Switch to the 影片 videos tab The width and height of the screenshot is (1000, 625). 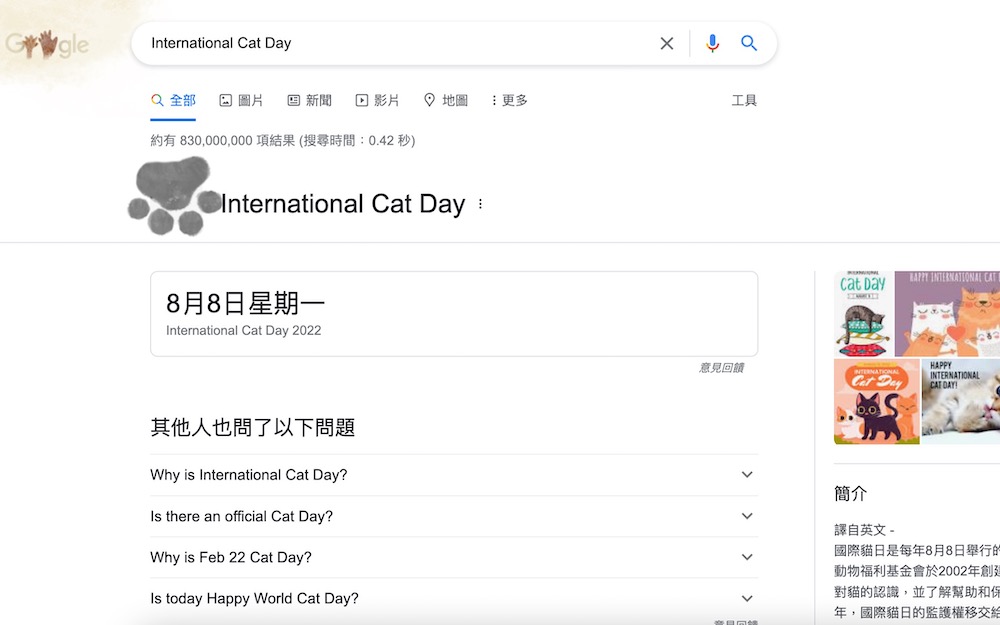(x=378, y=100)
